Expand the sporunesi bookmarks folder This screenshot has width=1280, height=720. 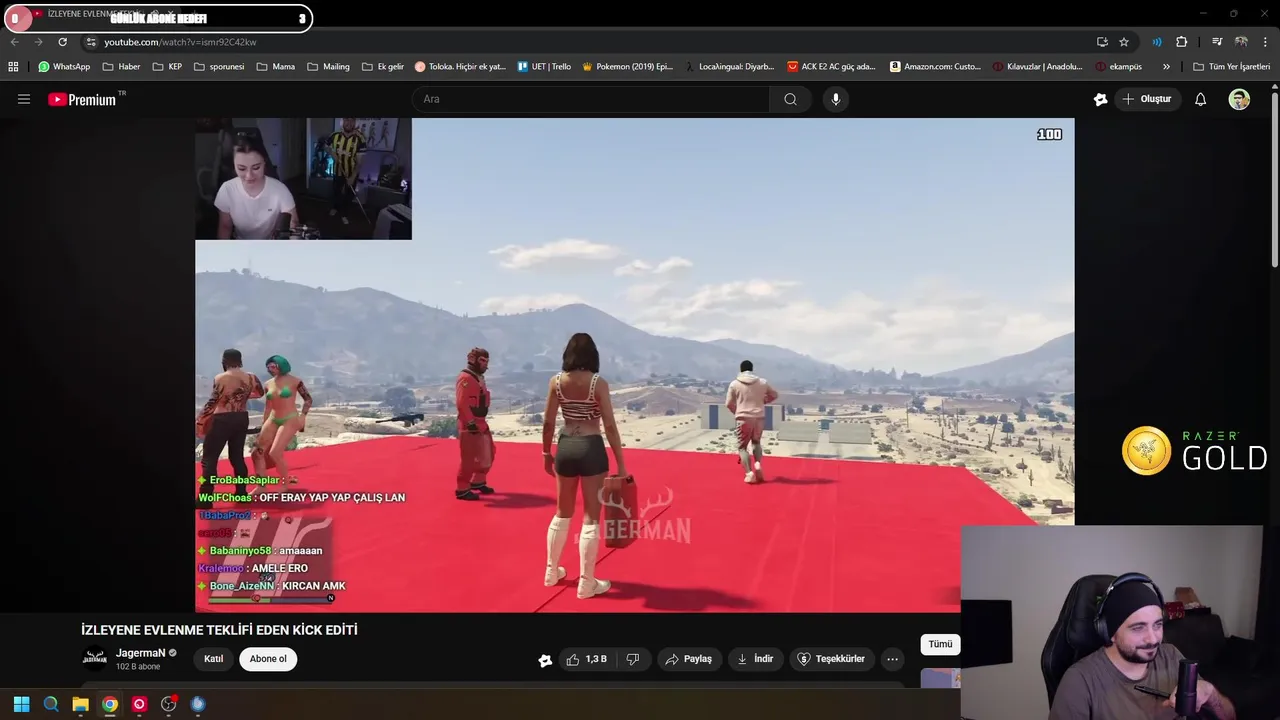218,67
